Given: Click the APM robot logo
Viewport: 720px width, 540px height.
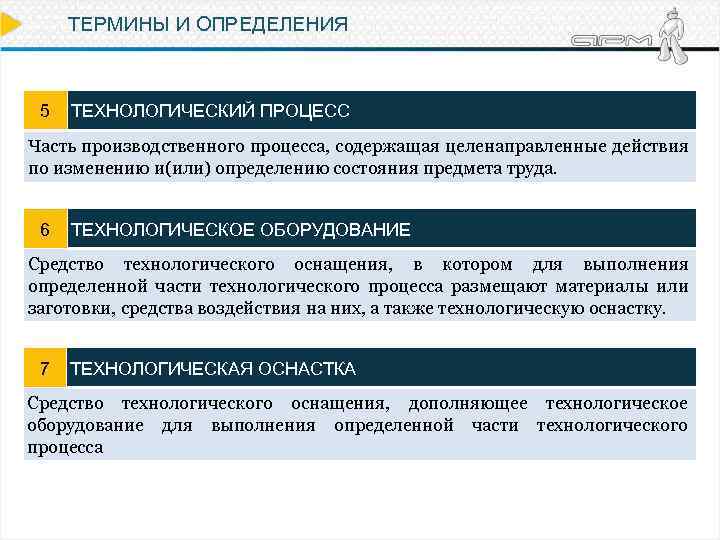Looking at the screenshot, I should point(630,36).
